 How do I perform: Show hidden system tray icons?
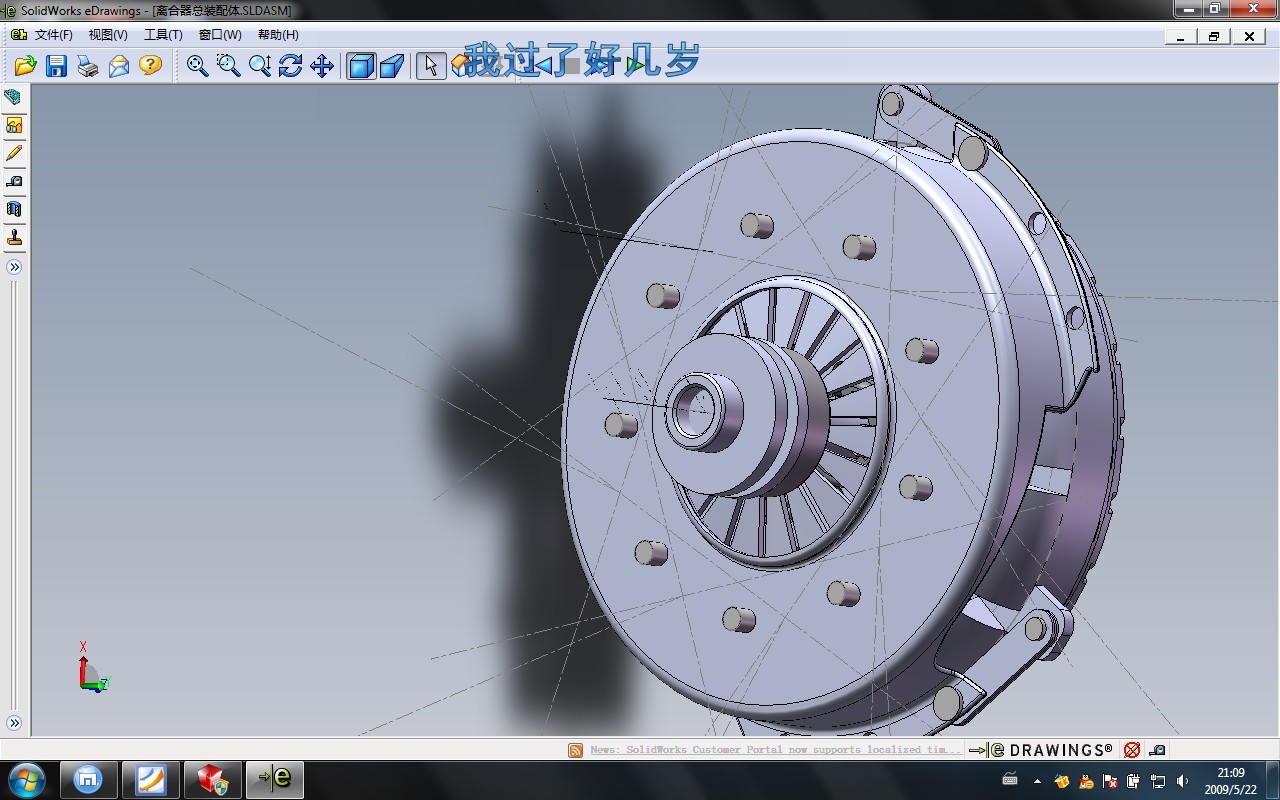pyautogui.click(x=1037, y=780)
